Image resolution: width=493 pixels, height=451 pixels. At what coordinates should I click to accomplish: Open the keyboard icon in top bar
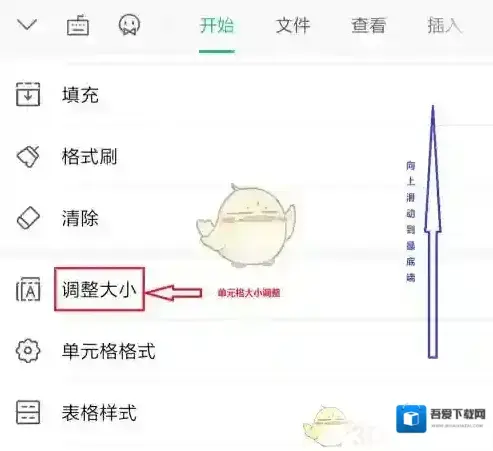coord(78,25)
